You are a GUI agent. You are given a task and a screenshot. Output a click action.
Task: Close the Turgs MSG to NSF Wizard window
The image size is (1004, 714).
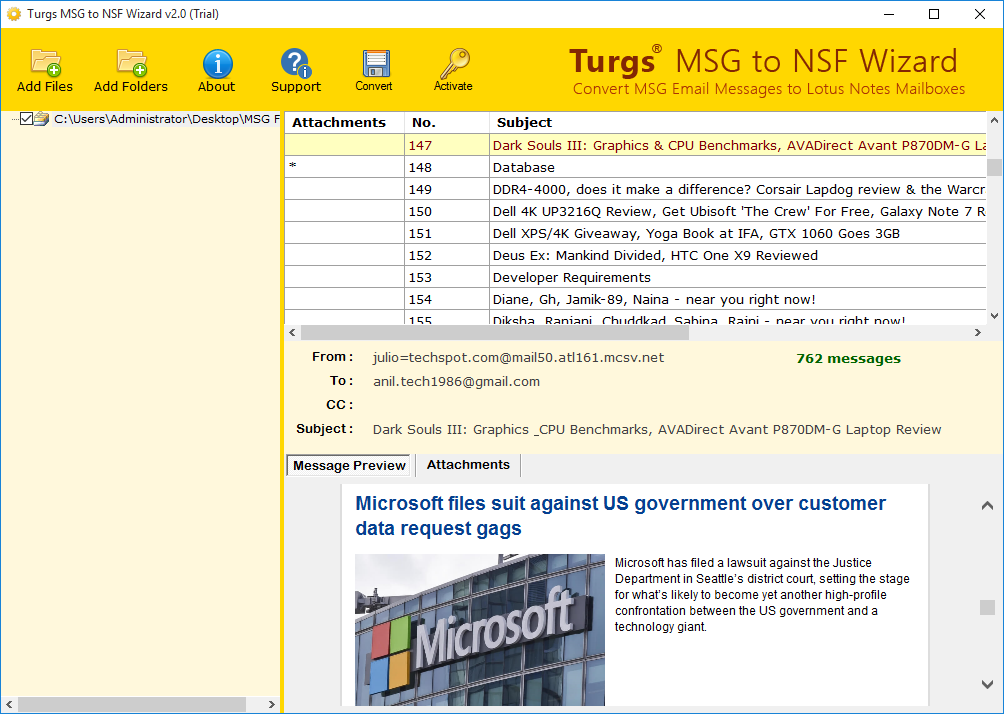(x=980, y=14)
